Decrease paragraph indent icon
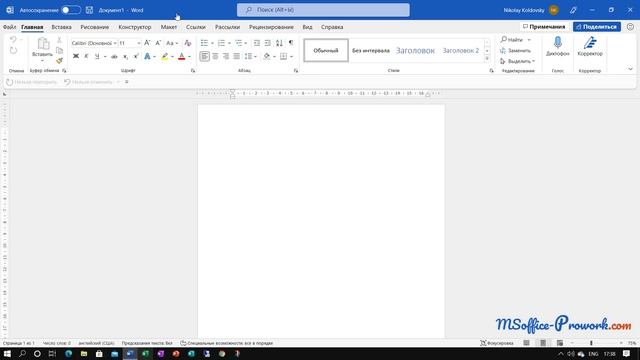 pyautogui.click(x=257, y=43)
